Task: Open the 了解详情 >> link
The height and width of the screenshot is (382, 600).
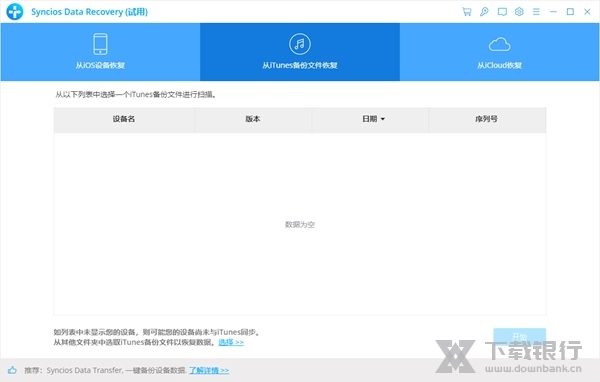Action: point(209,370)
